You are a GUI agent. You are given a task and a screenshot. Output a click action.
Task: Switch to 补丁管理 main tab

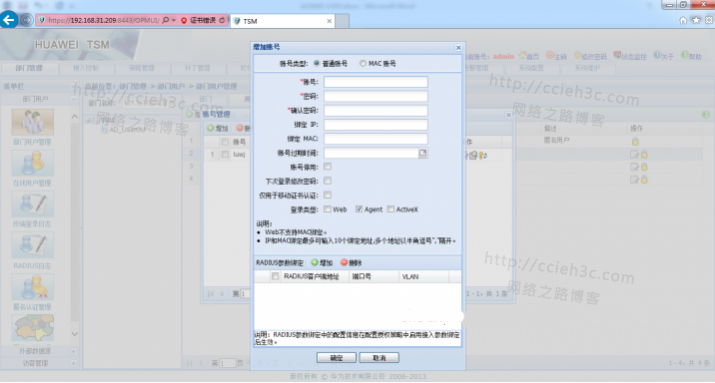click(197, 68)
